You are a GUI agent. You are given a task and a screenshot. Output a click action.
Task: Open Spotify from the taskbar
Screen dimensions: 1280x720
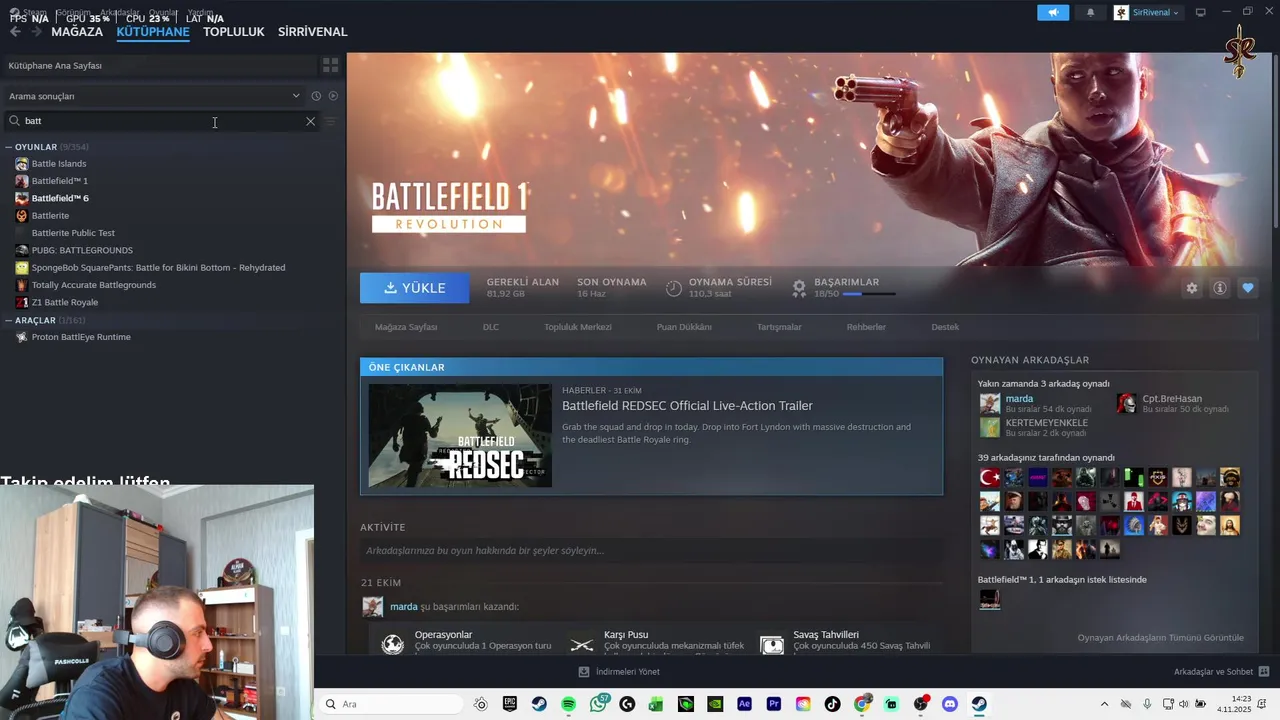569,704
